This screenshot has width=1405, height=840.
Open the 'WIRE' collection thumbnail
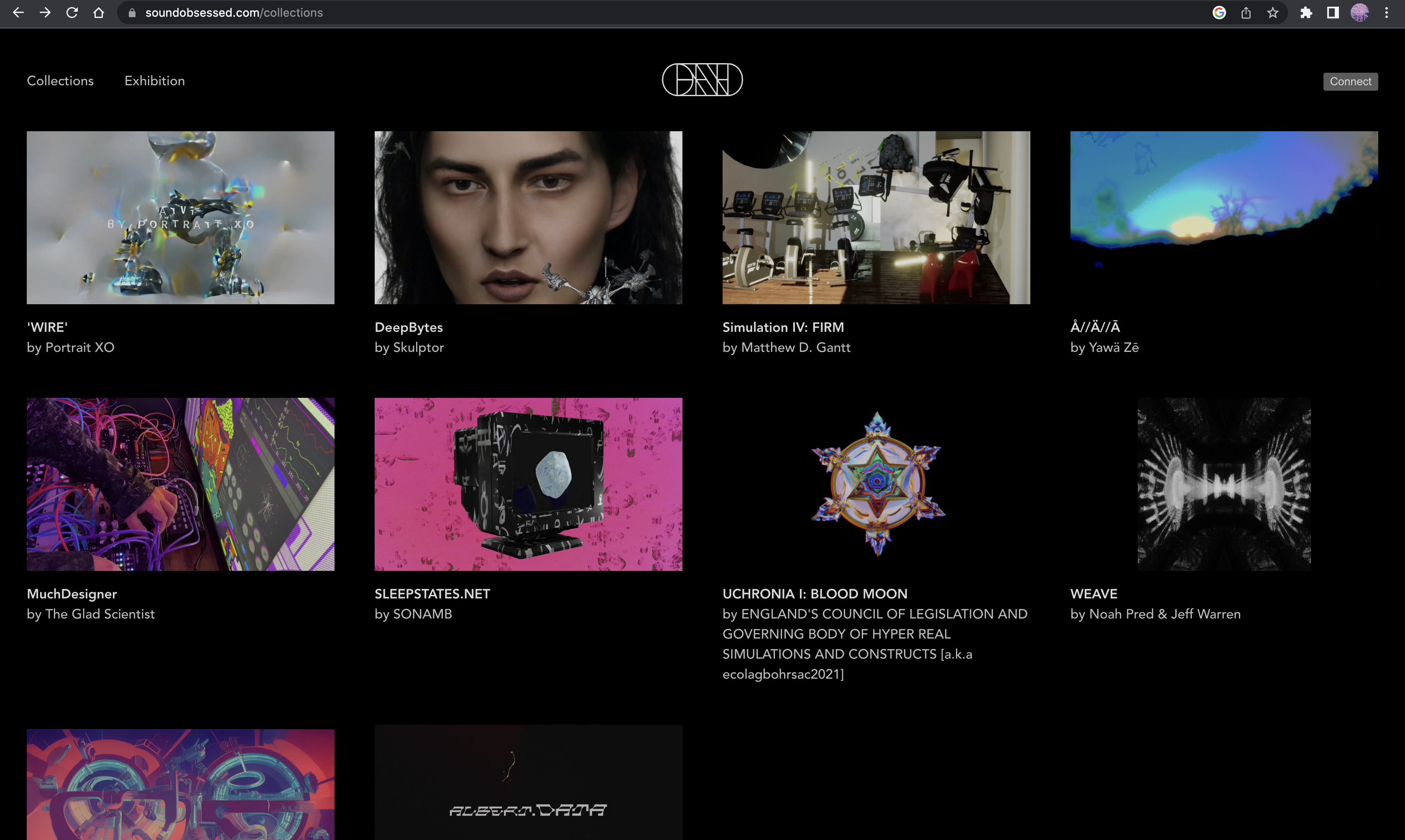pyautogui.click(x=180, y=217)
